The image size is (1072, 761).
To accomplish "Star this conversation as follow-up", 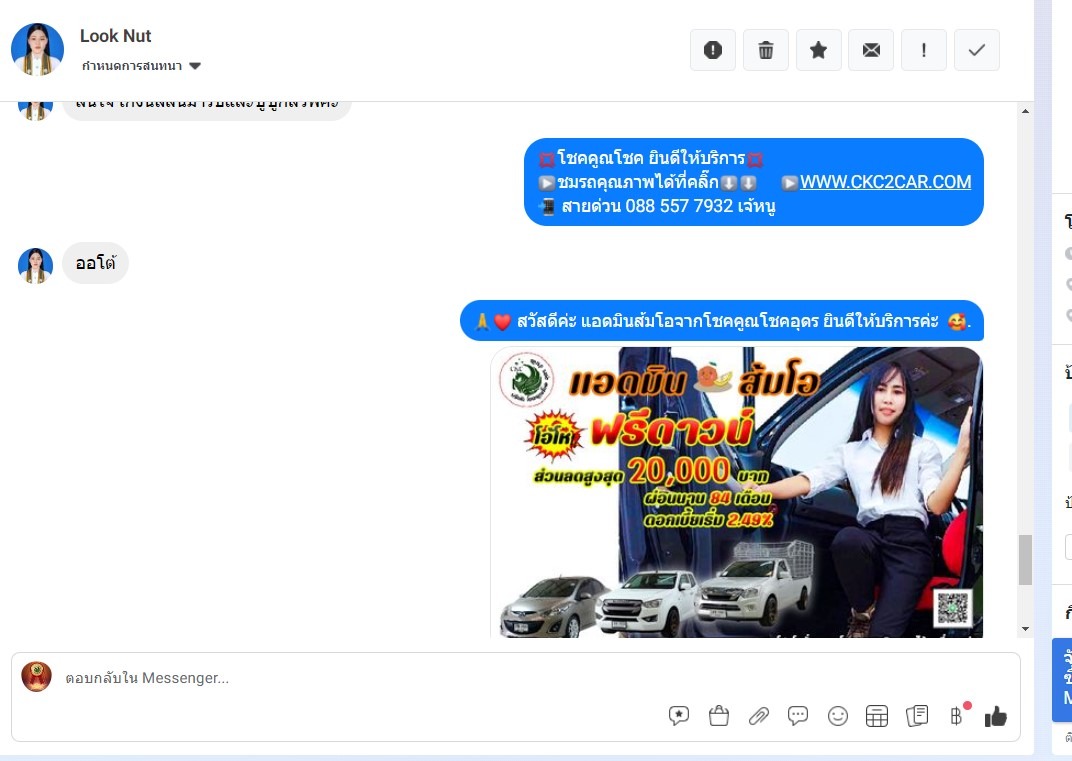I will pyautogui.click(x=818, y=50).
